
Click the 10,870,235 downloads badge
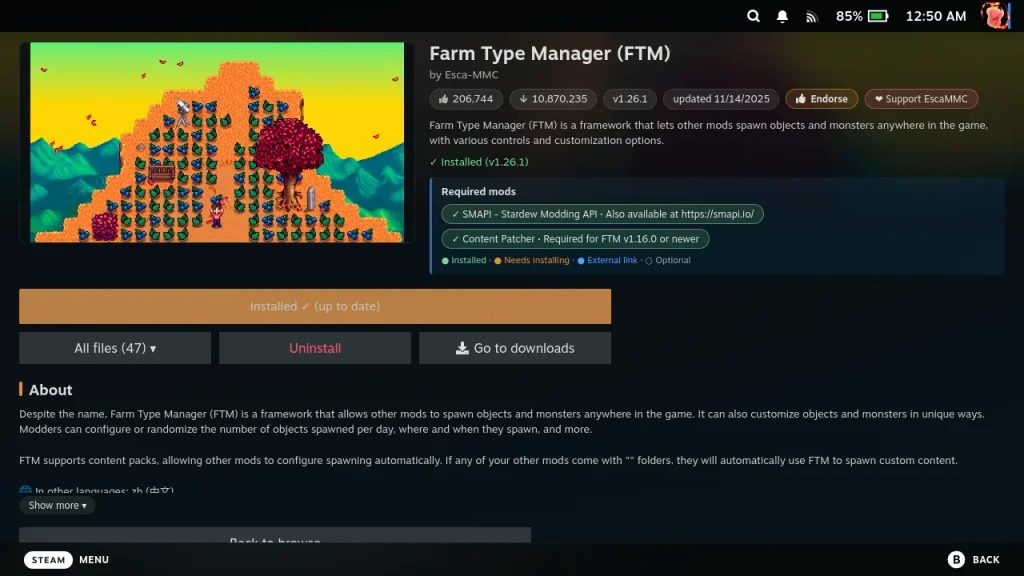pos(552,99)
